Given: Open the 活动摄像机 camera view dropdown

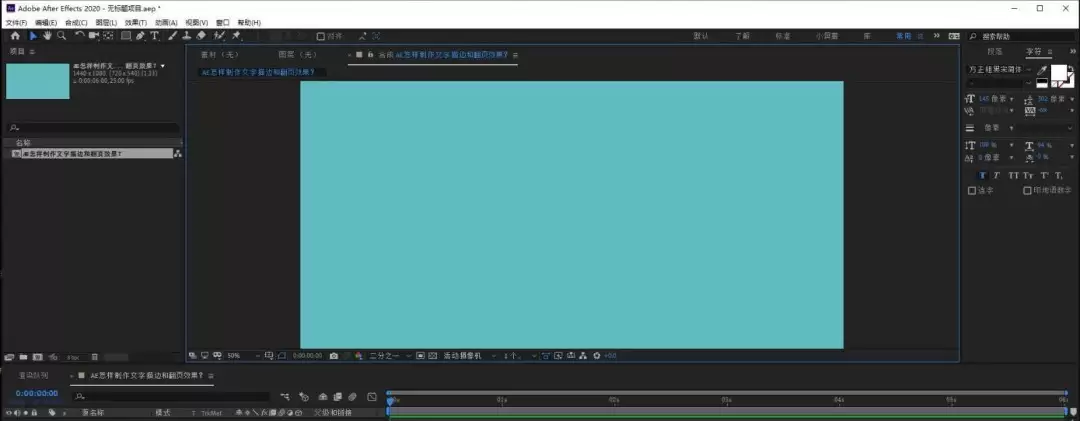Looking at the screenshot, I should 468,356.
